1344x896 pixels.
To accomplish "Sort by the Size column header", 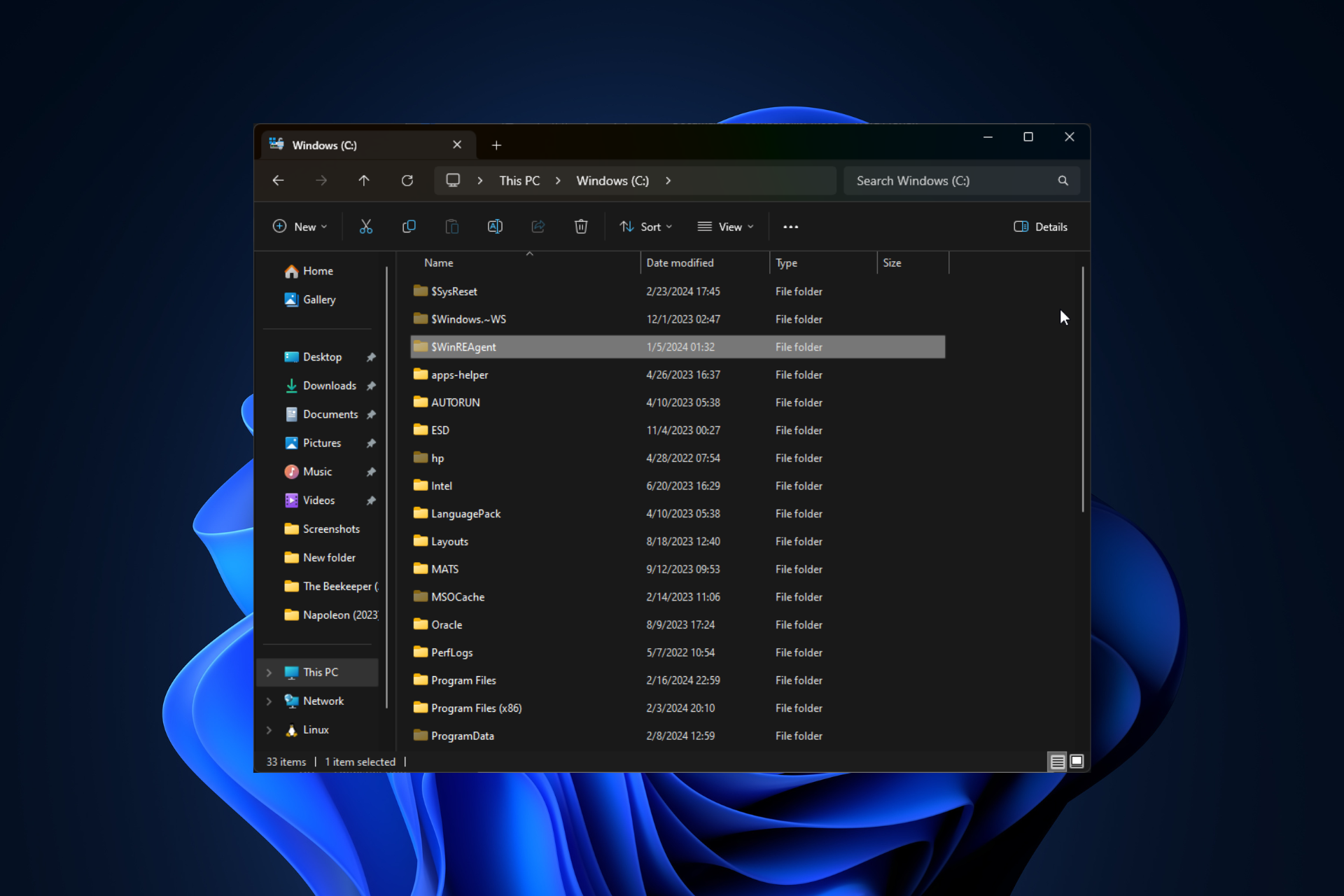I will click(x=892, y=263).
